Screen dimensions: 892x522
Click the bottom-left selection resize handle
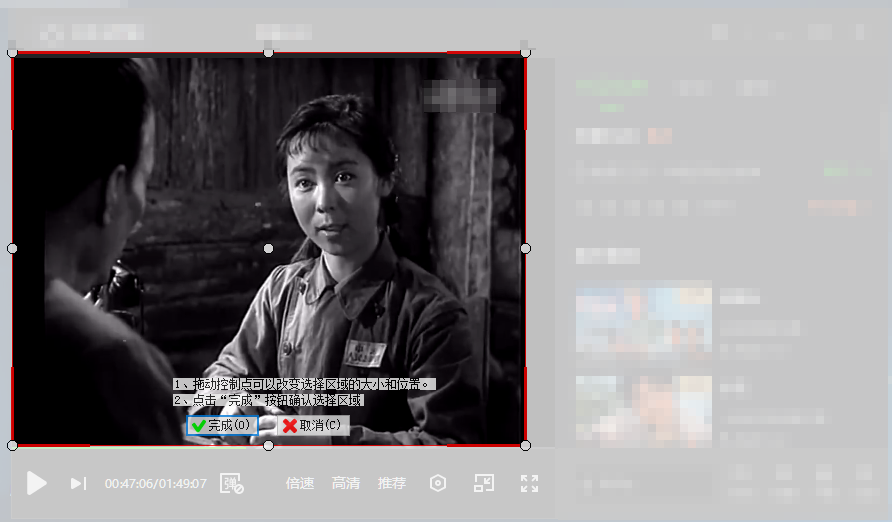click(12, 445)
